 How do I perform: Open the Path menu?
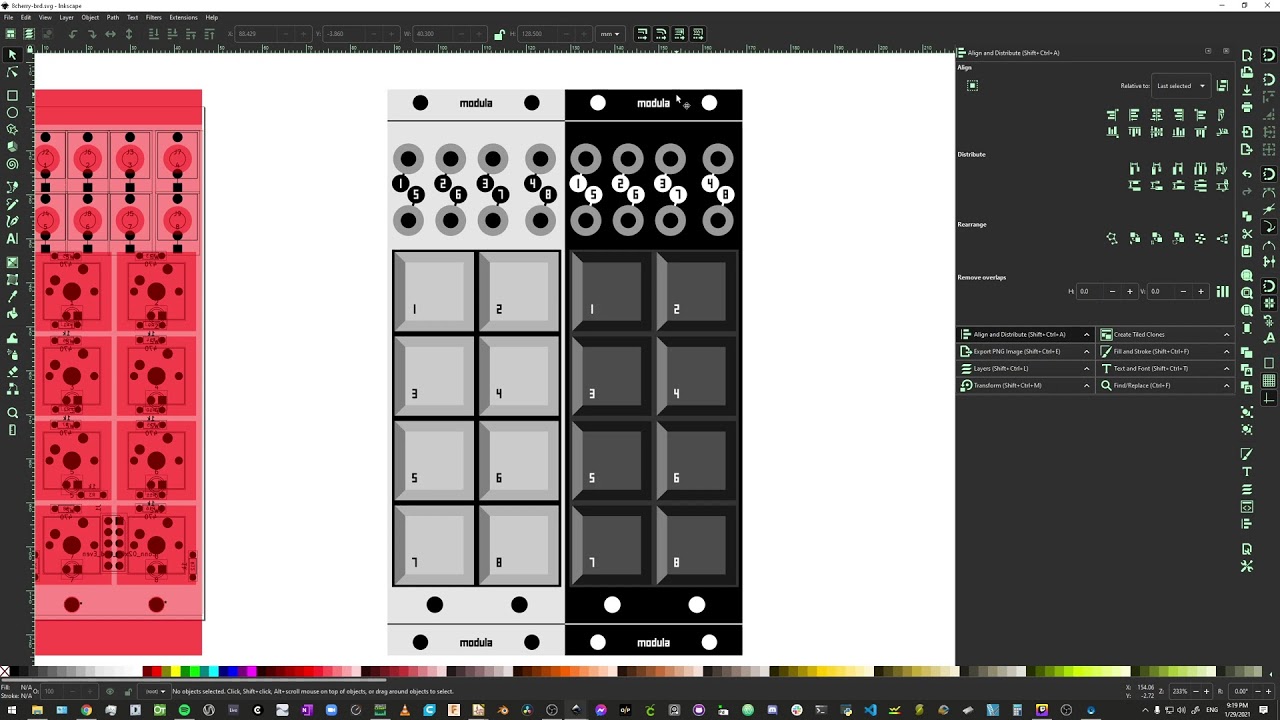click(112, 17)
